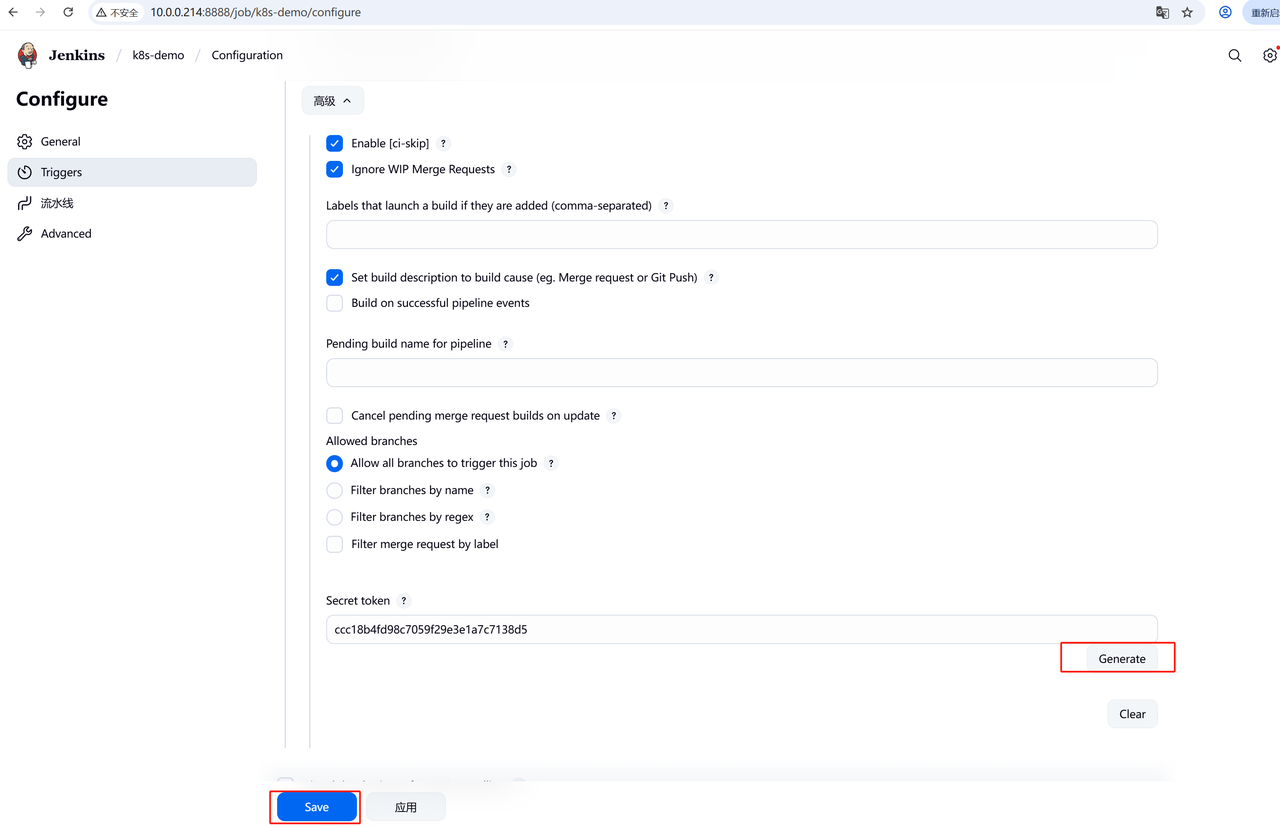Image resolution: width=1280 pixels, height=826 pixels.
Task: Open General section in sidebar
Action: (60, 142)
